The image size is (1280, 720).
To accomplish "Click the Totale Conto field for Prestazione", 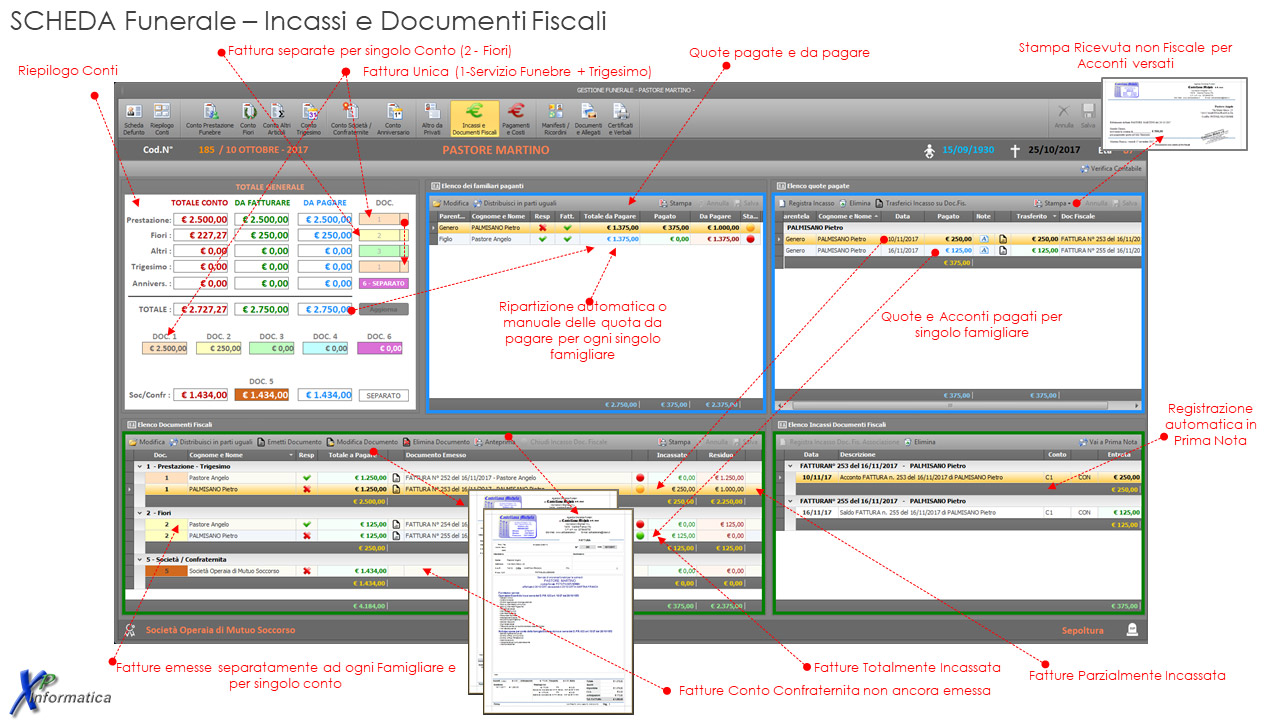I will [x=201, y=219].
